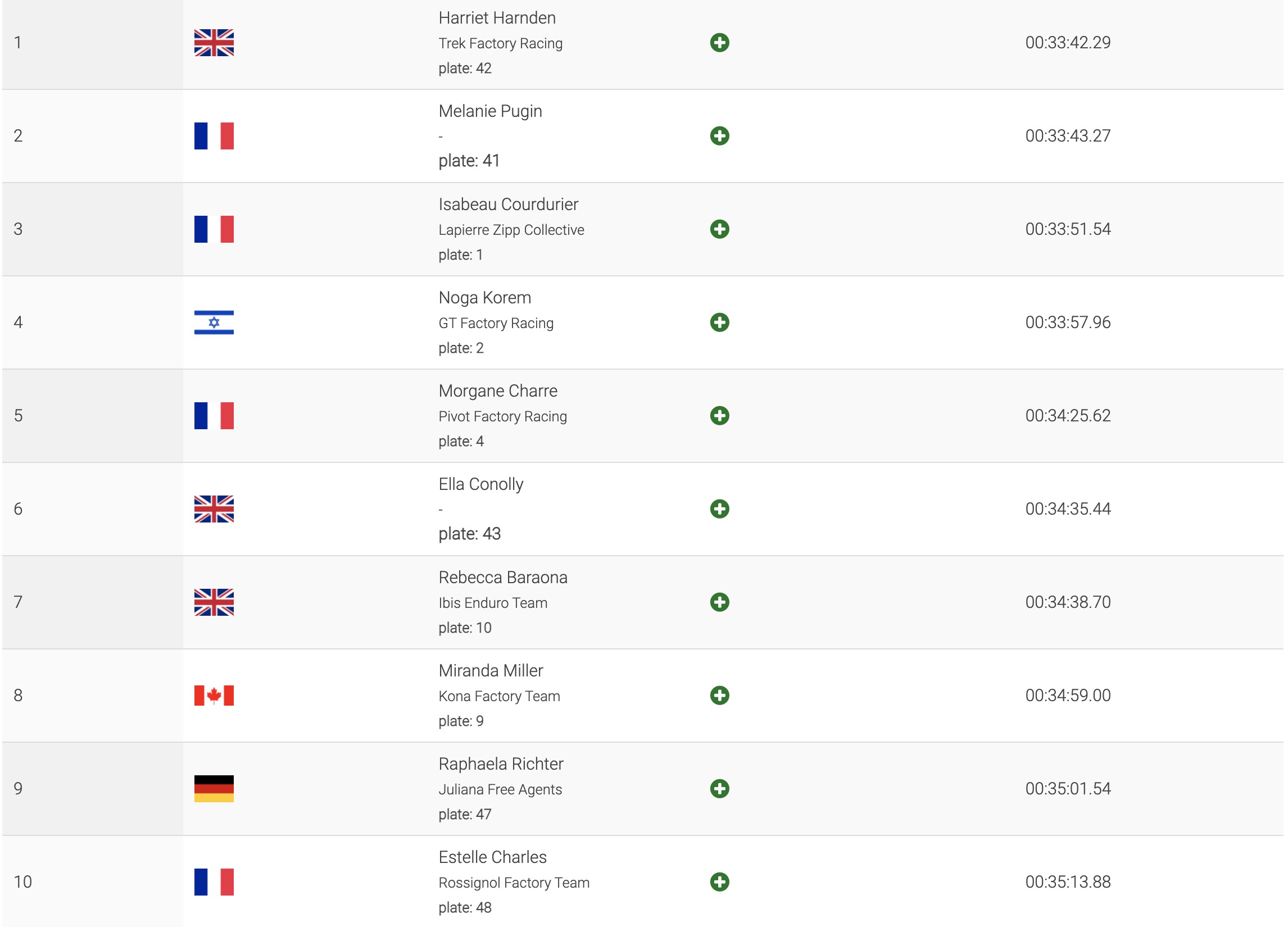The height and width of the screenshot is (927, 1288).
Task: Open rider name Harriet Harnden
Action: click(x=497, y=18)
